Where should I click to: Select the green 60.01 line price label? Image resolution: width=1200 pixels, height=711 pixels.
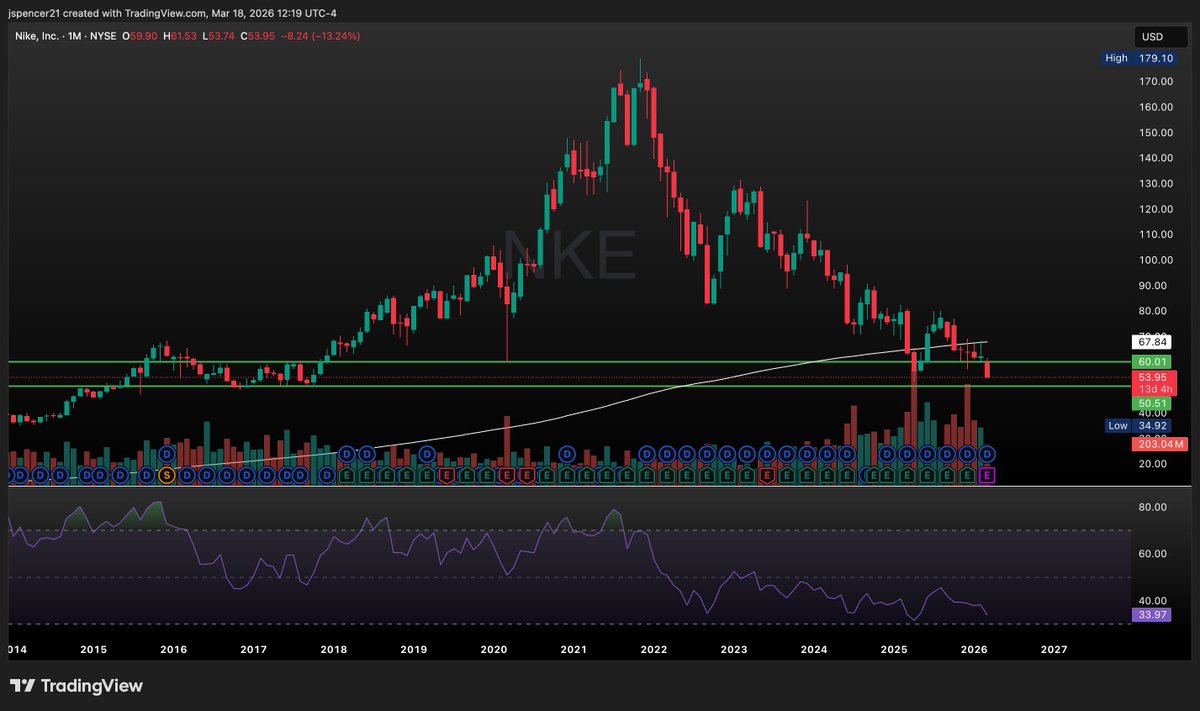[1151, 361]
